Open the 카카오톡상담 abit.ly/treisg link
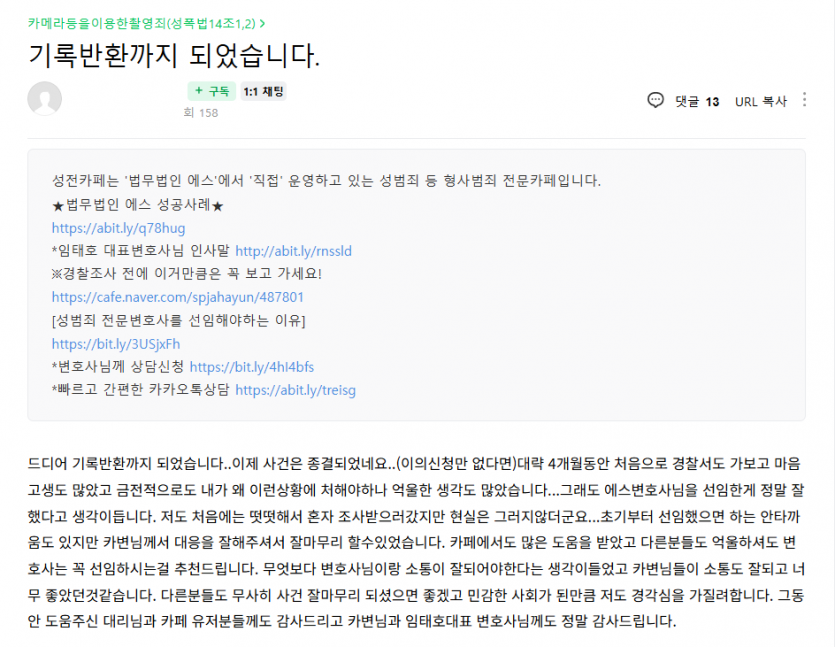 [295, 390]
